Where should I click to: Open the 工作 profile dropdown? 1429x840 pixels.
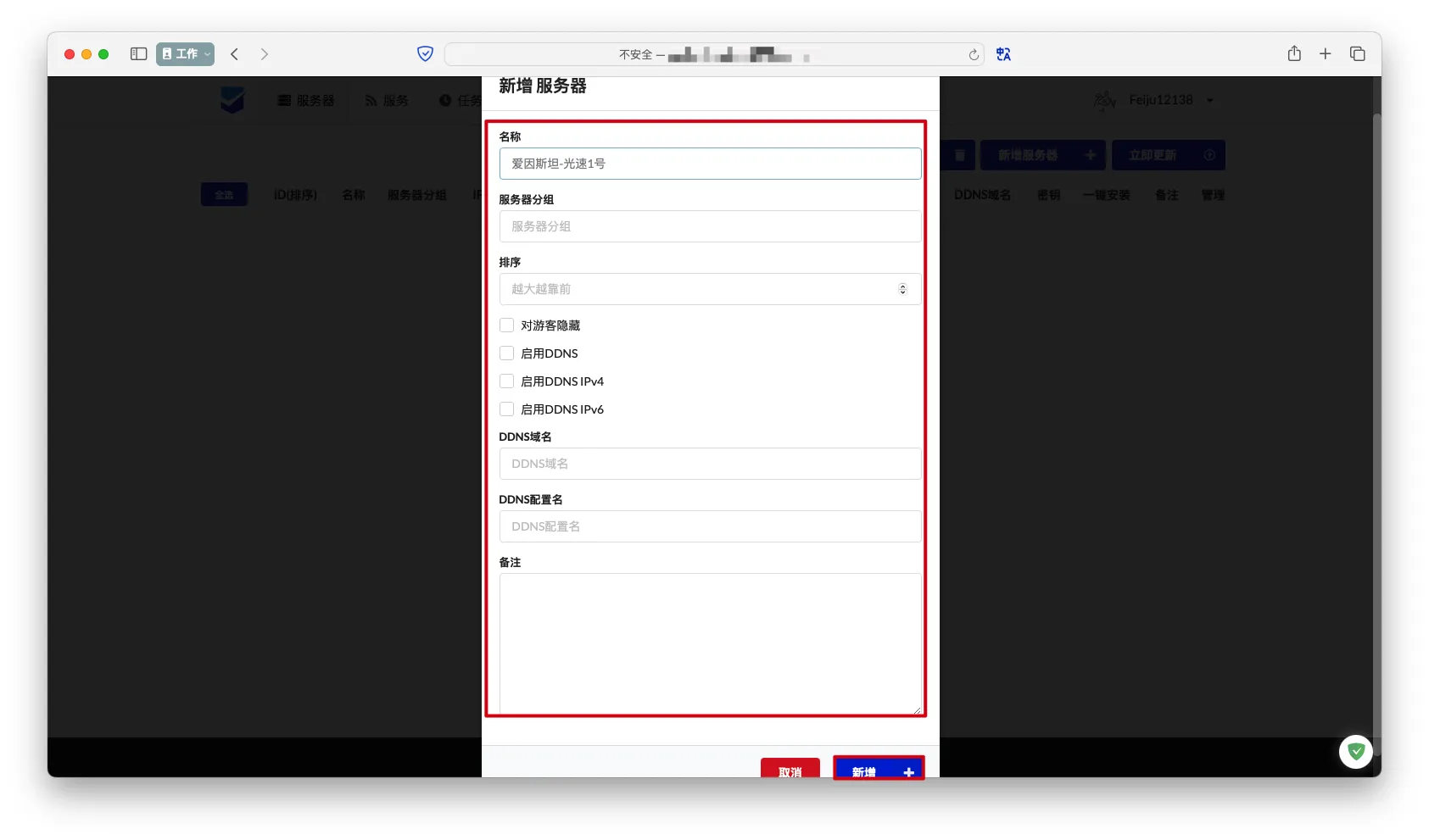tap(185, 54)
